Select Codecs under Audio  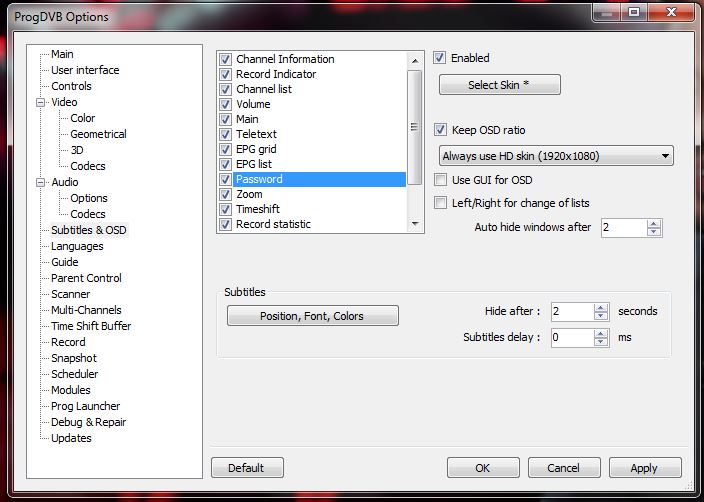(88, 214)
